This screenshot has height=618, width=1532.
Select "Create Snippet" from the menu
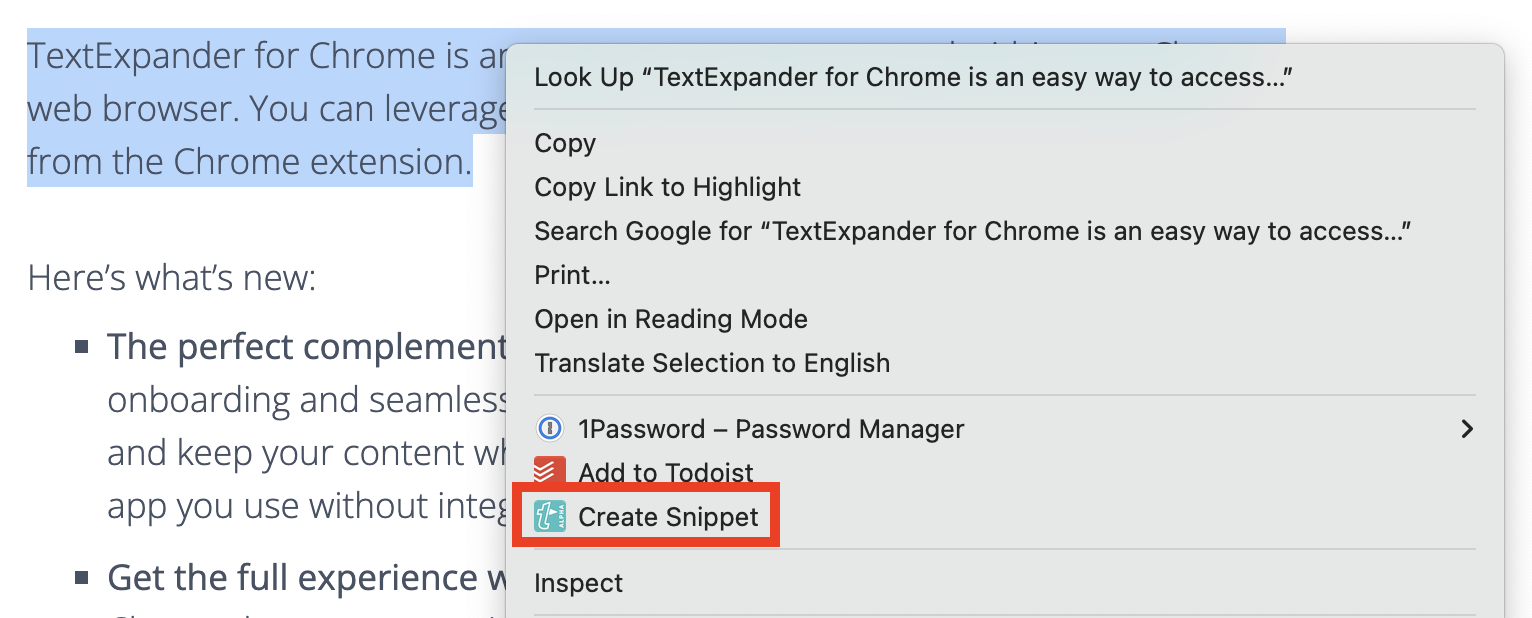pyautogui.click(x=670, y=517)
